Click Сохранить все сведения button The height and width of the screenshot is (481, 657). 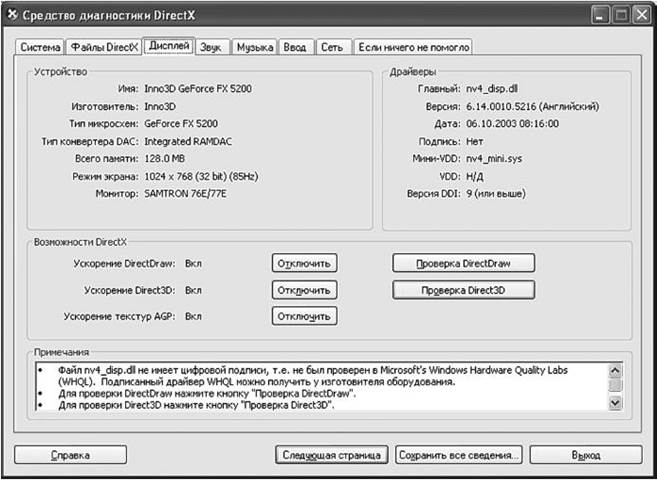tap(459, 455)
